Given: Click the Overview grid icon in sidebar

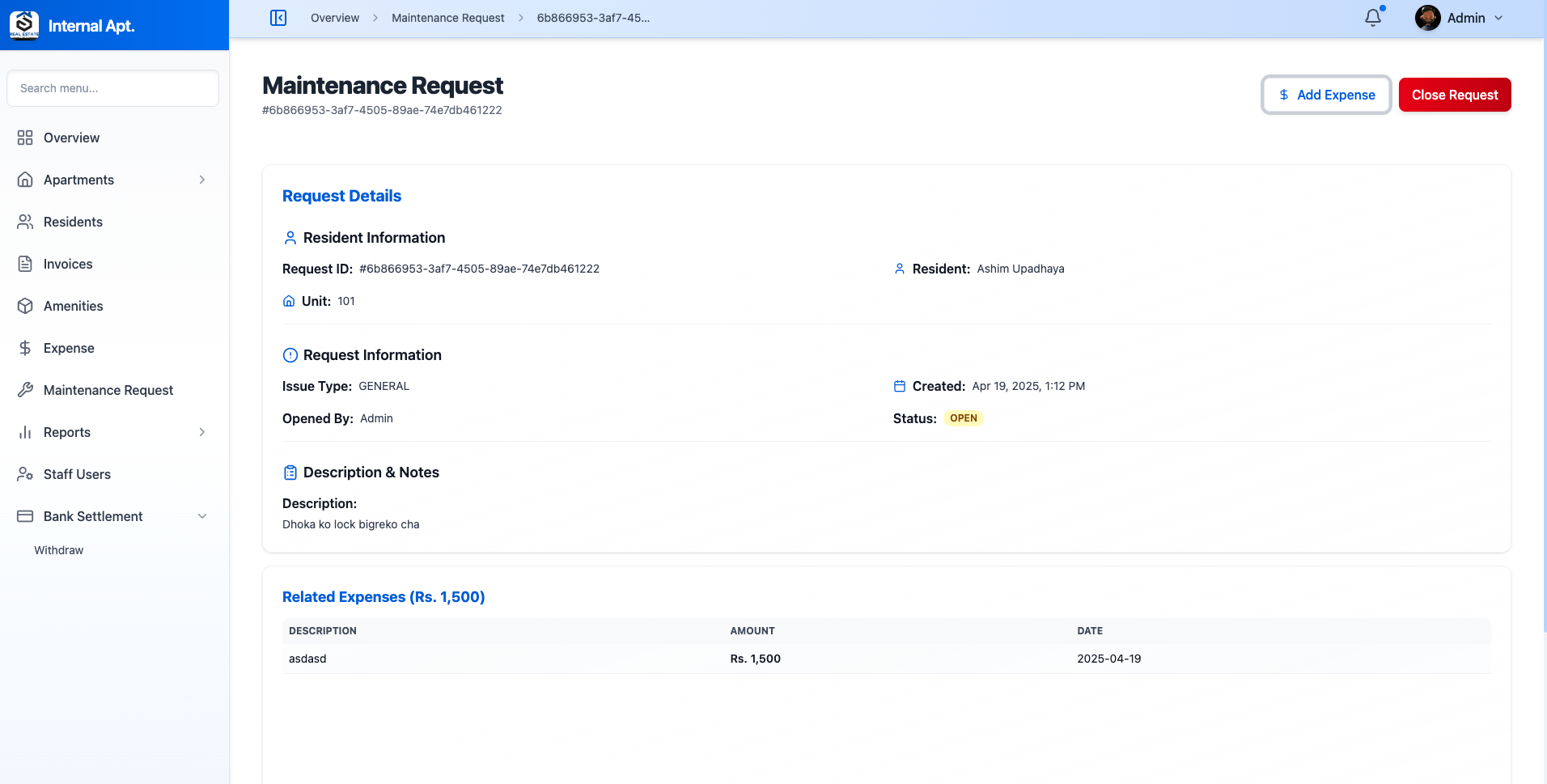Looking at the screenshot, I should tap(25, 138).
